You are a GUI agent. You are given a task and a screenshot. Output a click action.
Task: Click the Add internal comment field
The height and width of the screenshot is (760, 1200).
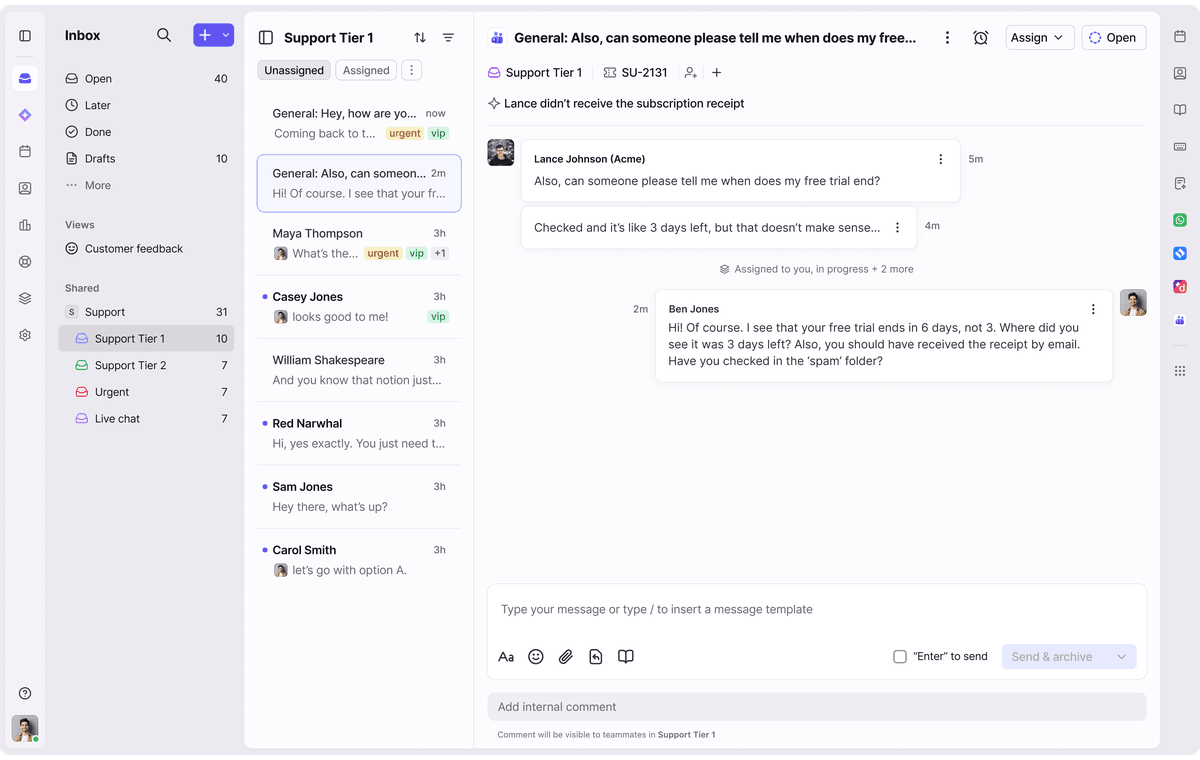click(x=816, y=707)
